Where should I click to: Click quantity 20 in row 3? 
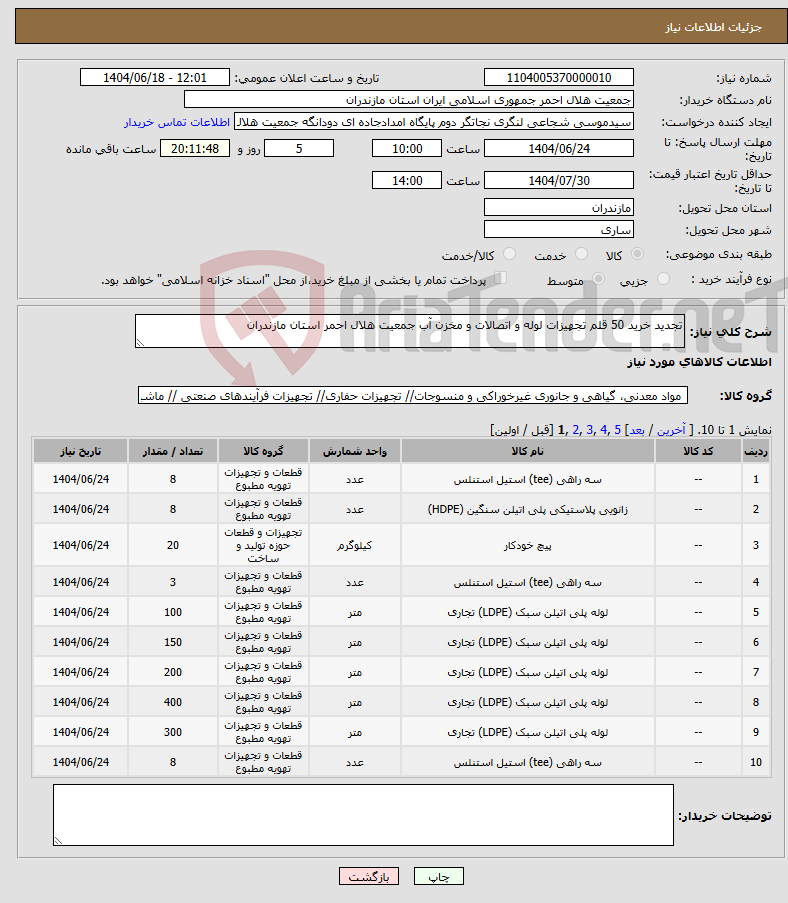[x=173, y=545]
